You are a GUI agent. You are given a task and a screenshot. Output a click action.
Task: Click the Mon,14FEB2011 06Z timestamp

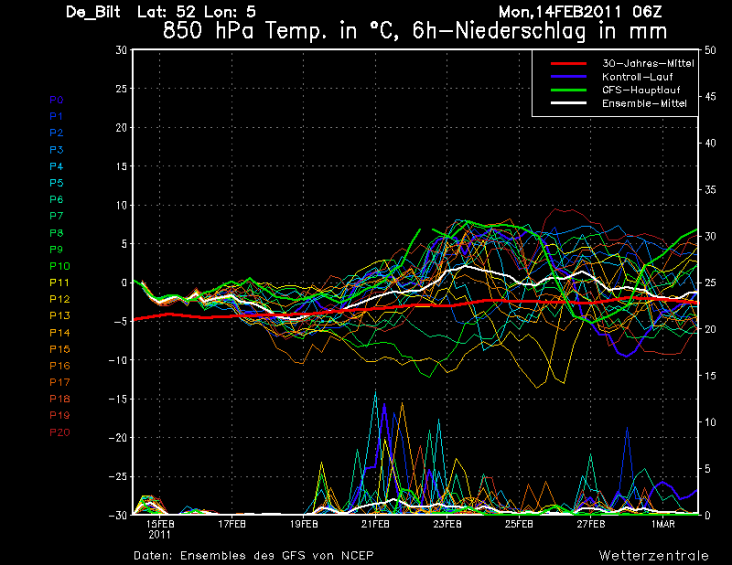[580, 12]
